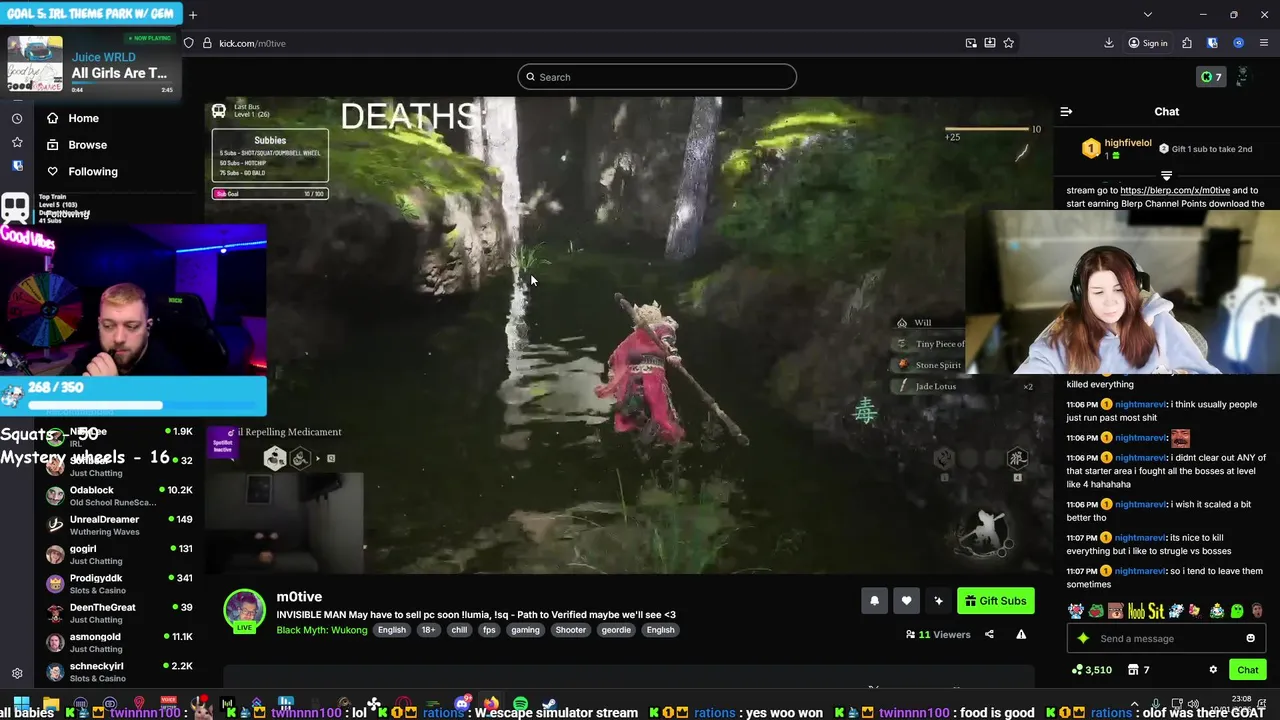Image resolution: width=1280 pixels, height=720 pixels.
Task: Click the Kick search box
Action: coord(657,77)
